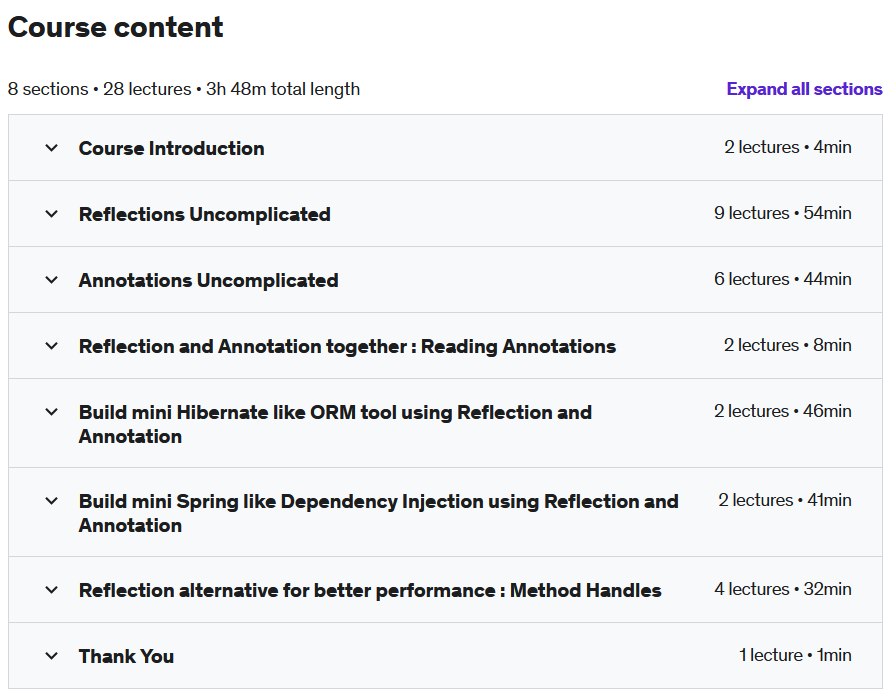
Task: Open Reflection and Annotation together section title
Action: tap(347, 346)
